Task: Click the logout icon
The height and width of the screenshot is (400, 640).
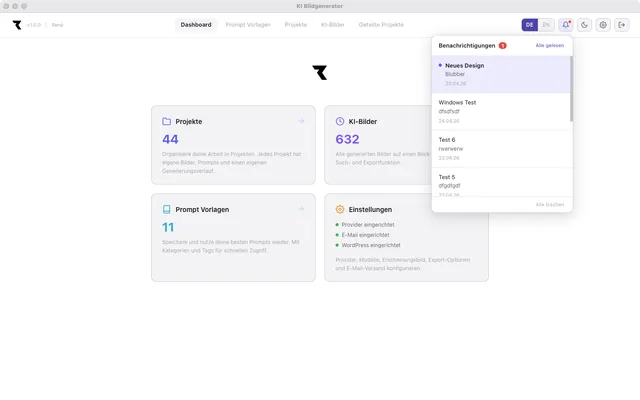Action: pos(622,25)
